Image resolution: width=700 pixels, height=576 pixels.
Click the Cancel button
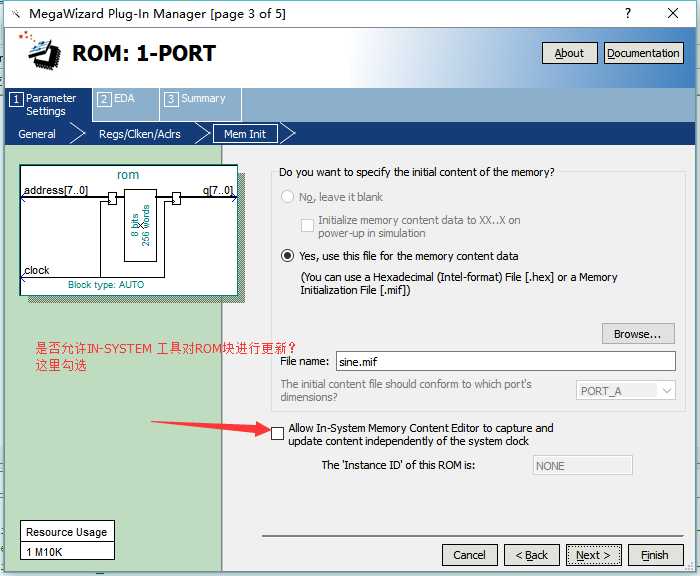tap(470, 555)
